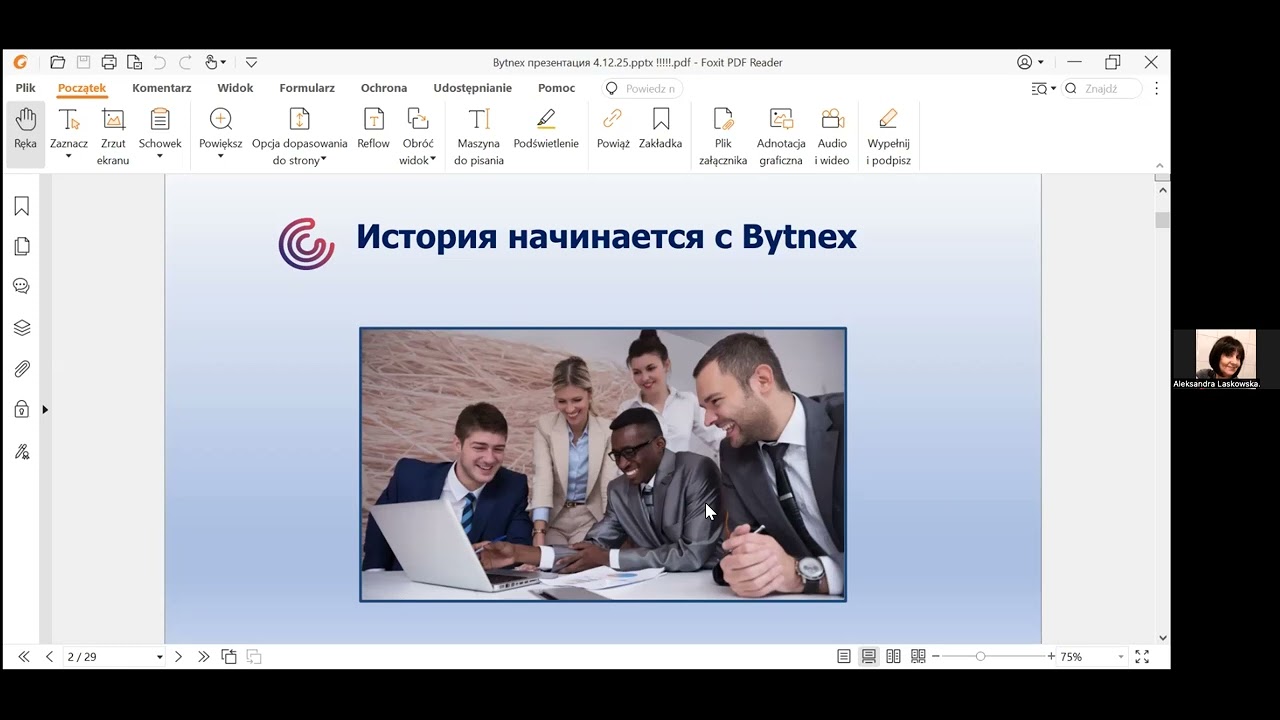Switch to the Komentarz tab

162,88
